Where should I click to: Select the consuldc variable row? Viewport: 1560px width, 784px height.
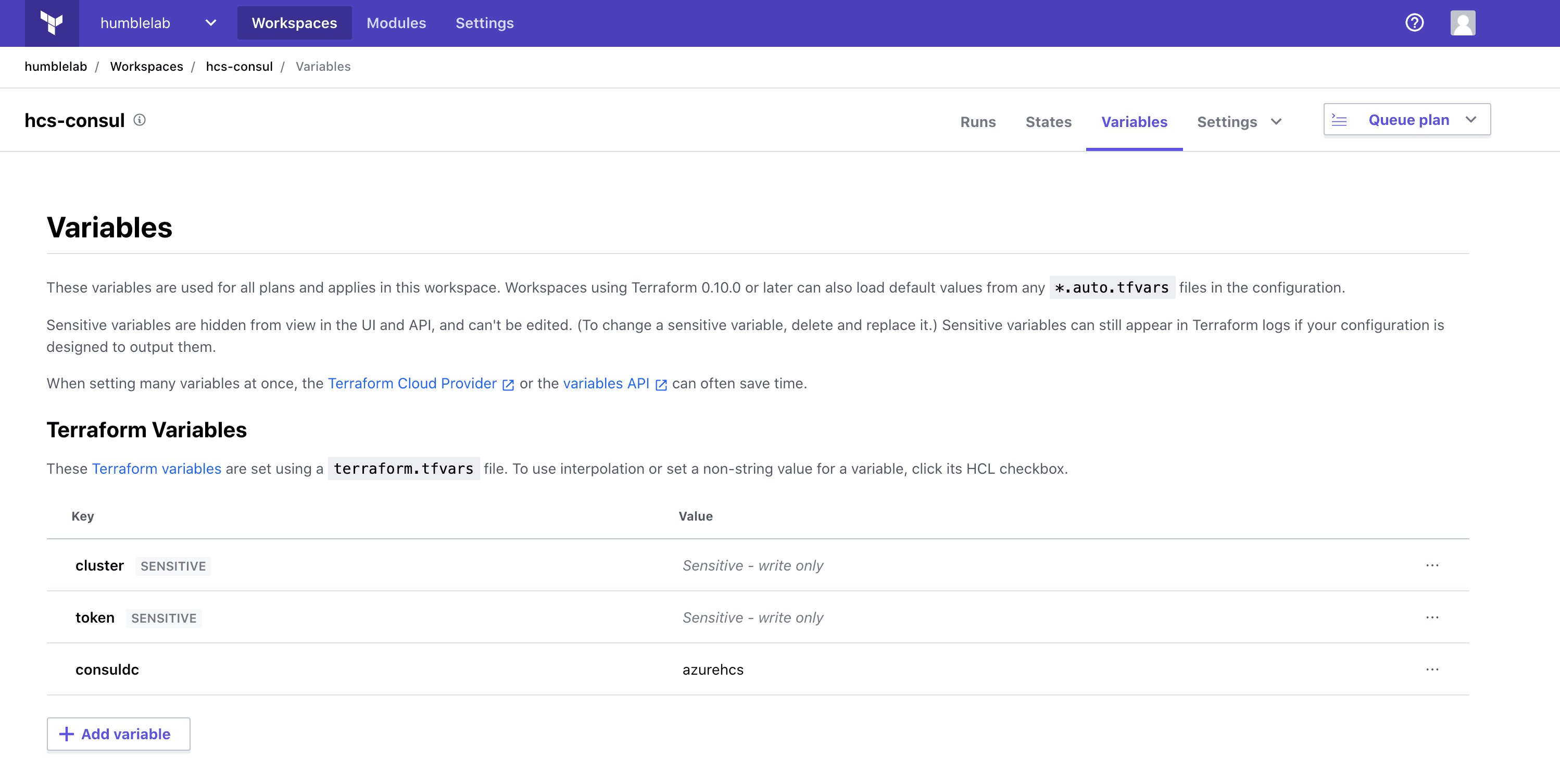tap(107, 669)
